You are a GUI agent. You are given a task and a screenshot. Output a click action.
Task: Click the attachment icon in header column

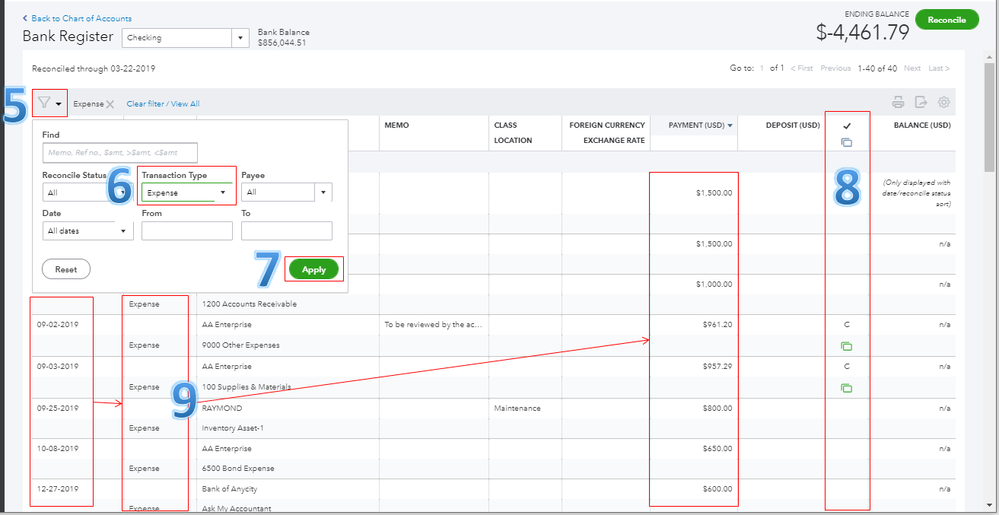[846, 142]
